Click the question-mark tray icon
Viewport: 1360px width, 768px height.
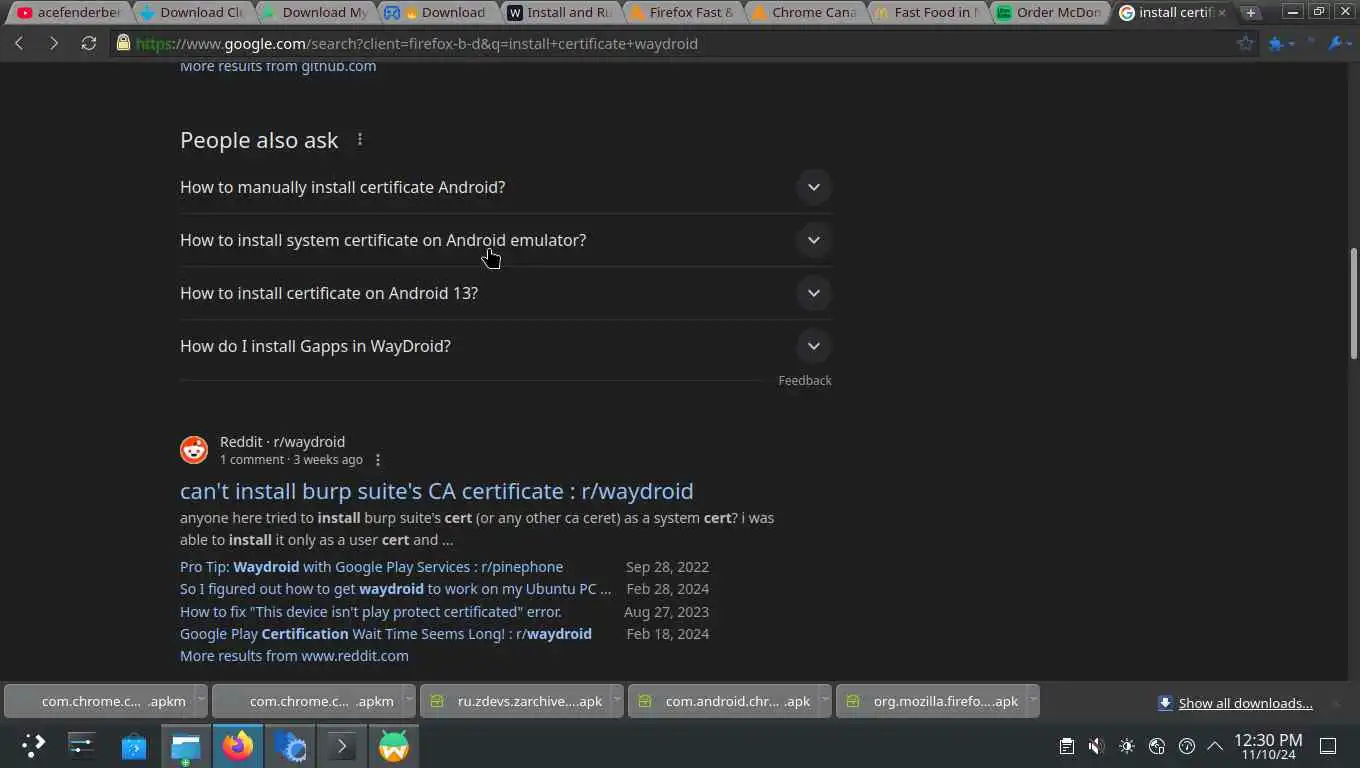[1187, 746]
